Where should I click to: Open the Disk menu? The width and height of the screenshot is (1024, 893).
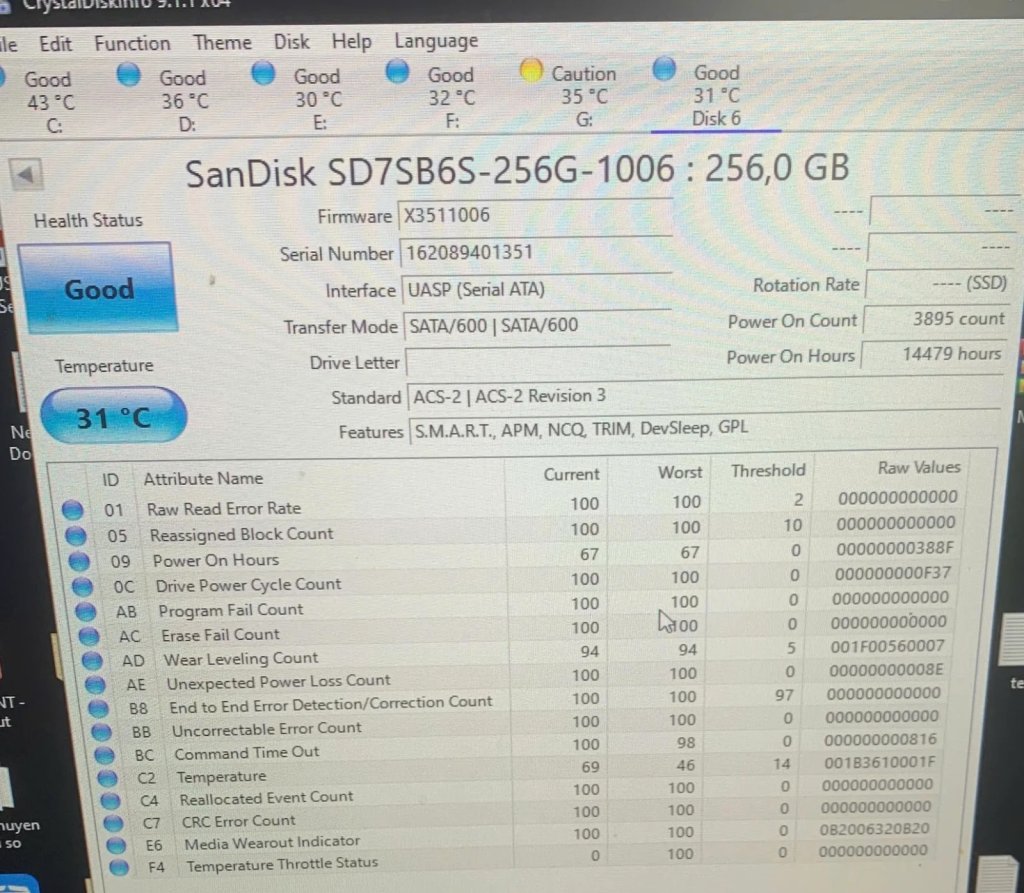pos(291,42)
